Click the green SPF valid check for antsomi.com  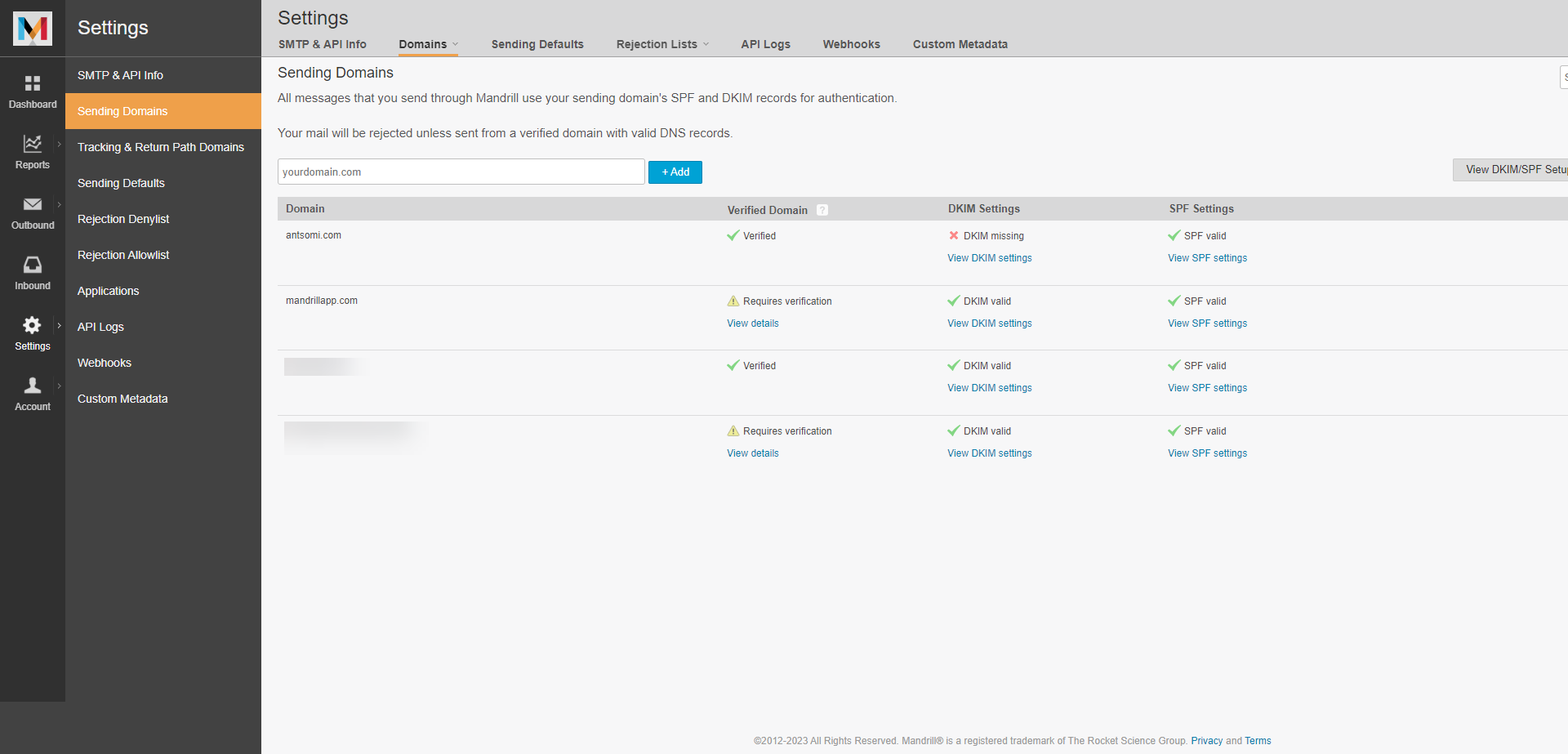(1174, 235)
